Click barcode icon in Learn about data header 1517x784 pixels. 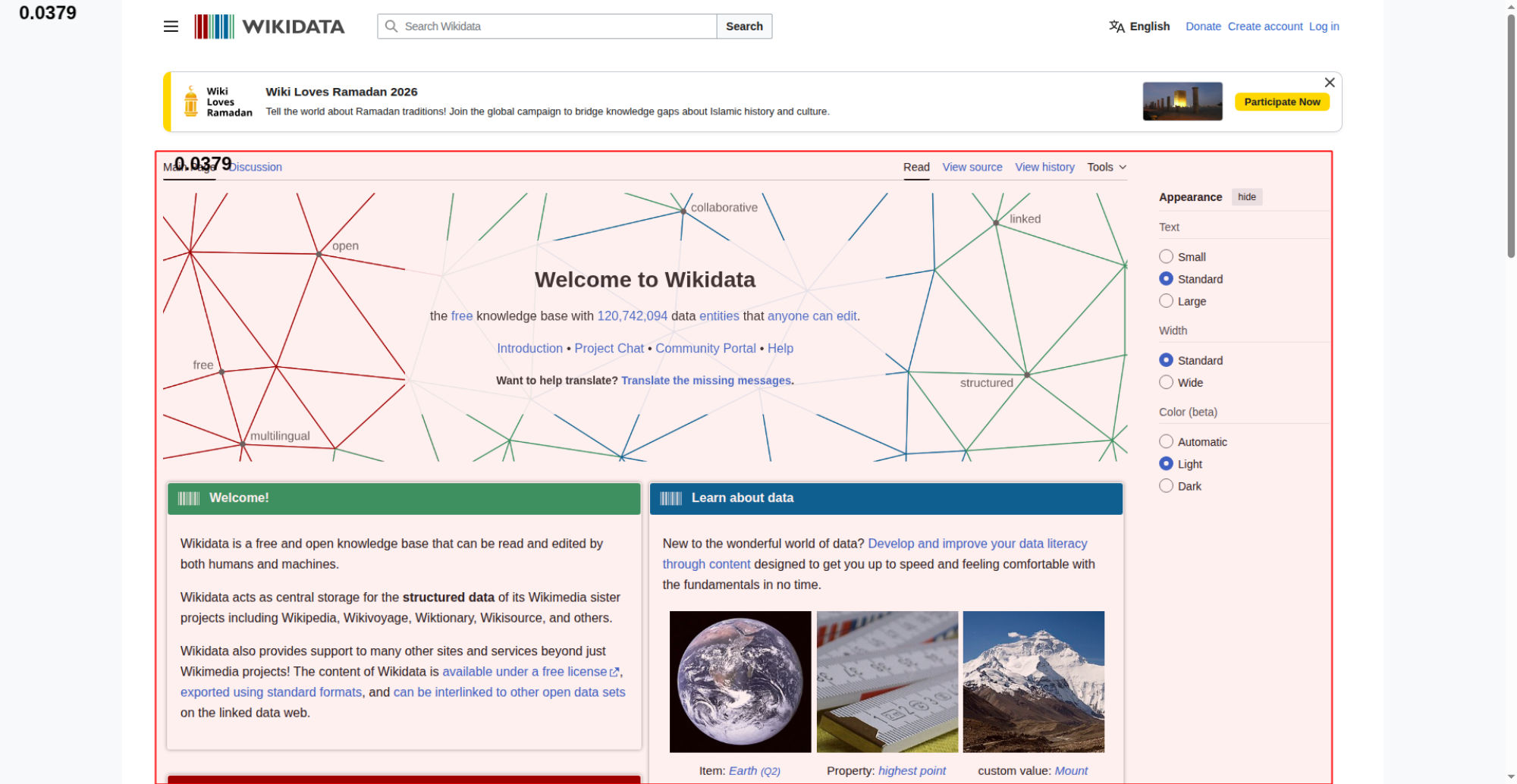pyautogui.click(x=671, y=498)
